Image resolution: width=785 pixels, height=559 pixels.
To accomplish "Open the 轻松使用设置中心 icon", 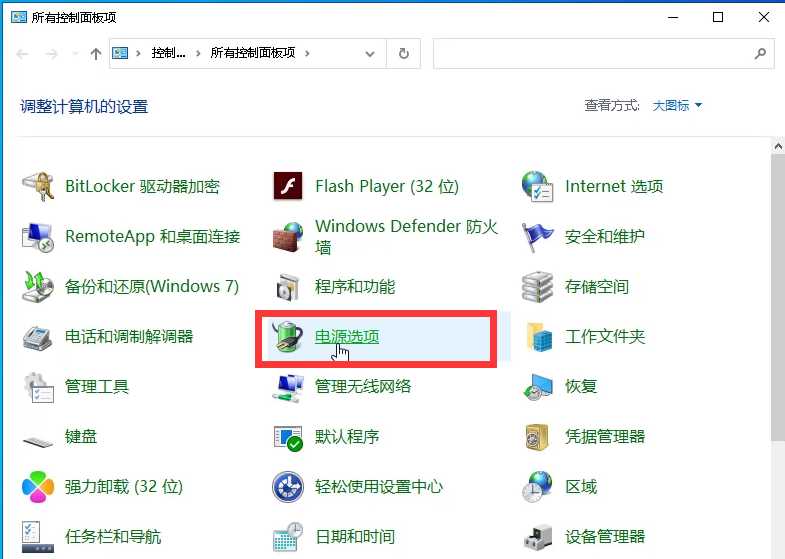I will click(288, 487).
